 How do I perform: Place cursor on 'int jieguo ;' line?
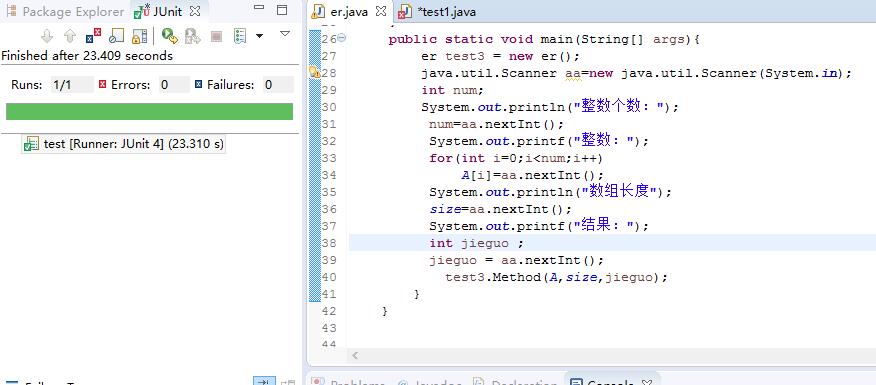point(477,243)
